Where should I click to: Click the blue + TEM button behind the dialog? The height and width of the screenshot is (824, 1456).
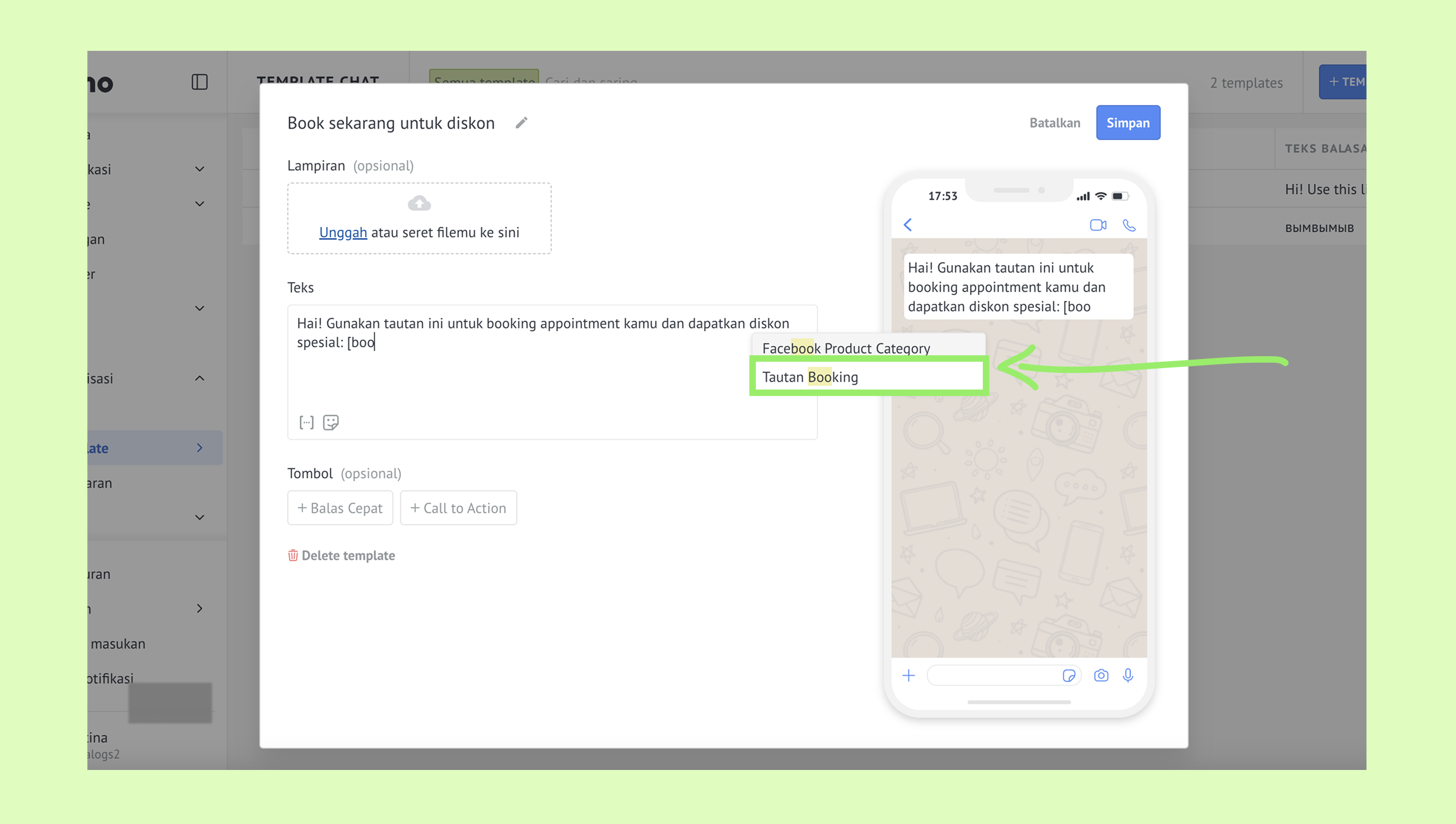coord(1343,82)
